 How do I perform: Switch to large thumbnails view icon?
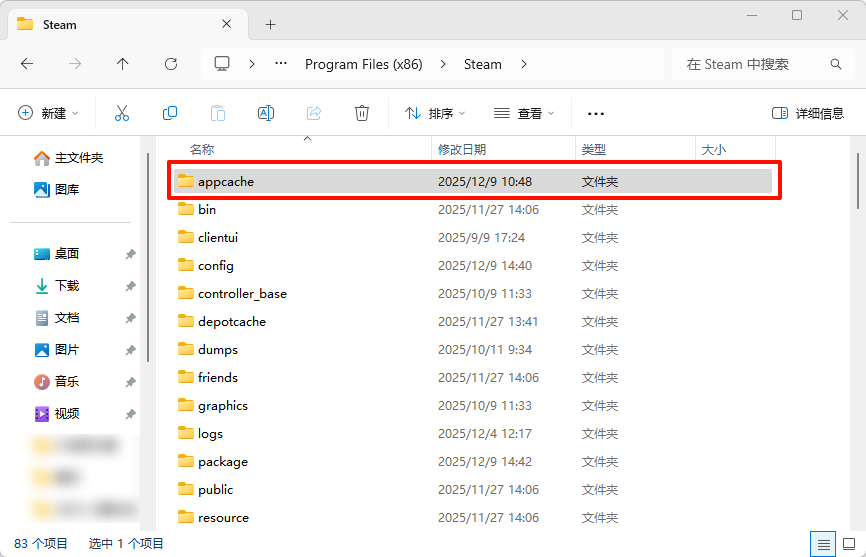point(849,544)
